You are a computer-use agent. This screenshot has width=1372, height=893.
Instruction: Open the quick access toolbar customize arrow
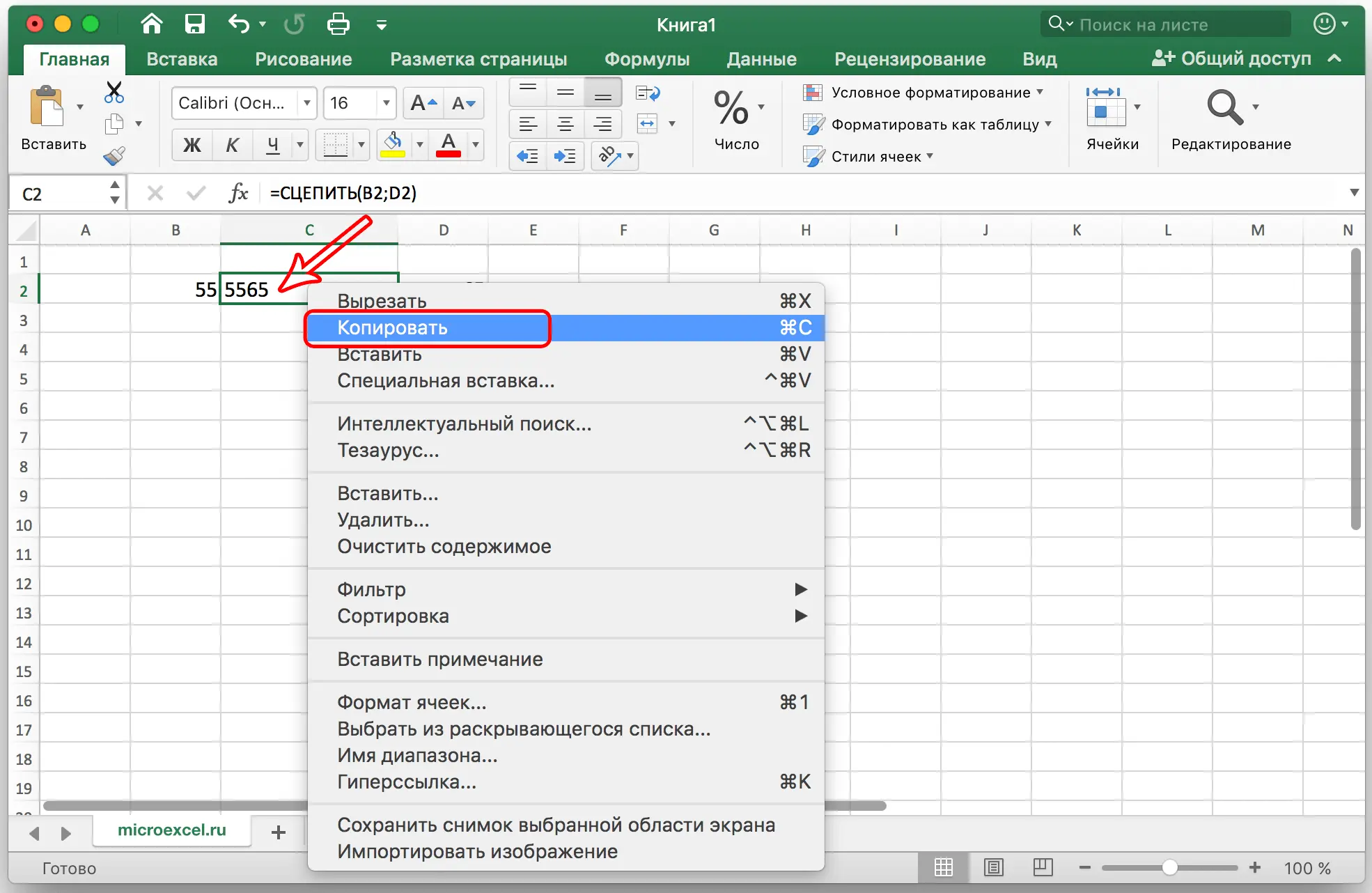381,25
